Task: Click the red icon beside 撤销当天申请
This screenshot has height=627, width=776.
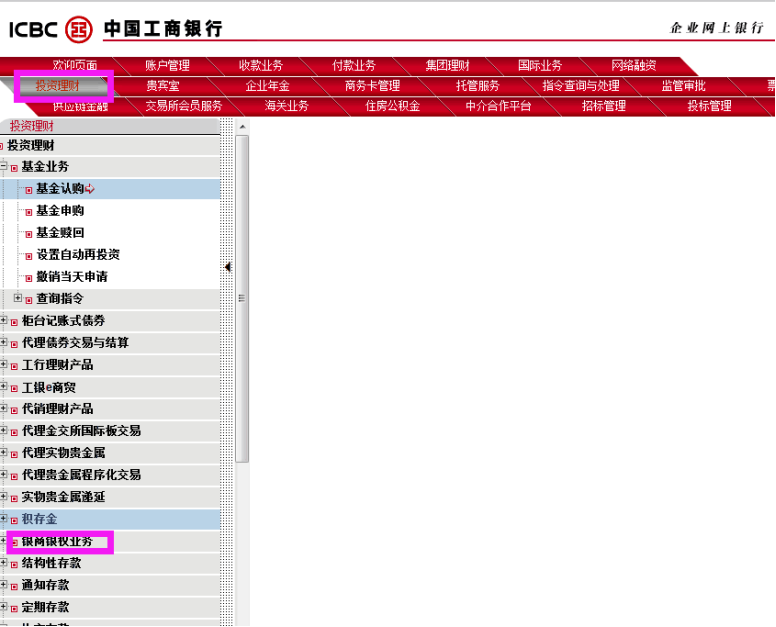Action: tap(29, 278)
